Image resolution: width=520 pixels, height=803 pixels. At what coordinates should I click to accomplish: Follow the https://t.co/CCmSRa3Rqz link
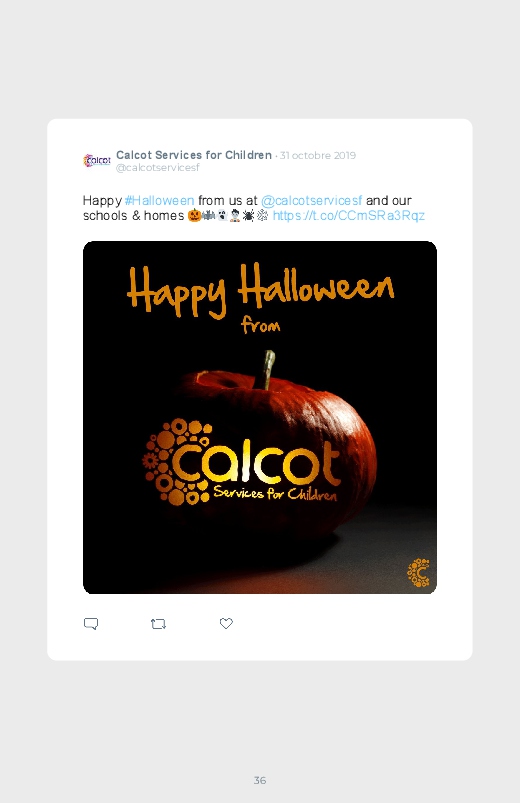click(x=348, y=215)
